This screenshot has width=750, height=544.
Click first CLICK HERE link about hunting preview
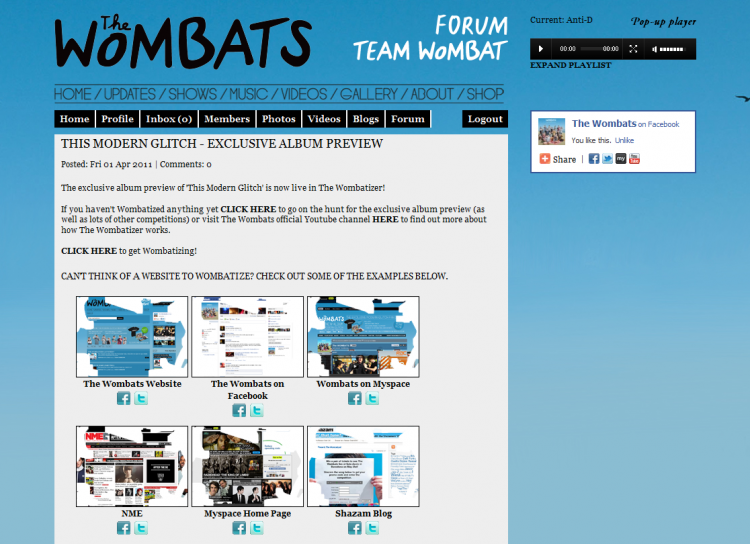(x=248, y=209)
